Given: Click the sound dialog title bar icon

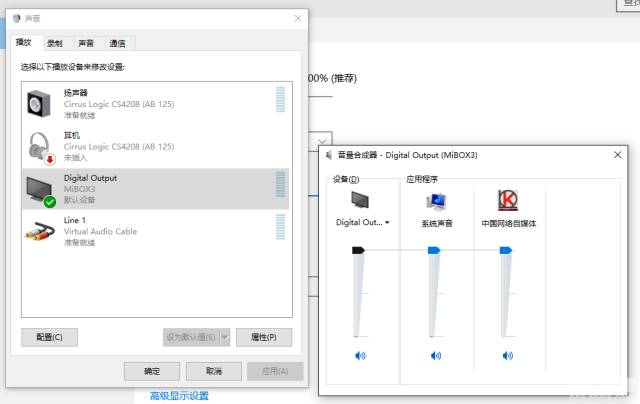Looking at the screenshot, I should [16, 18].
